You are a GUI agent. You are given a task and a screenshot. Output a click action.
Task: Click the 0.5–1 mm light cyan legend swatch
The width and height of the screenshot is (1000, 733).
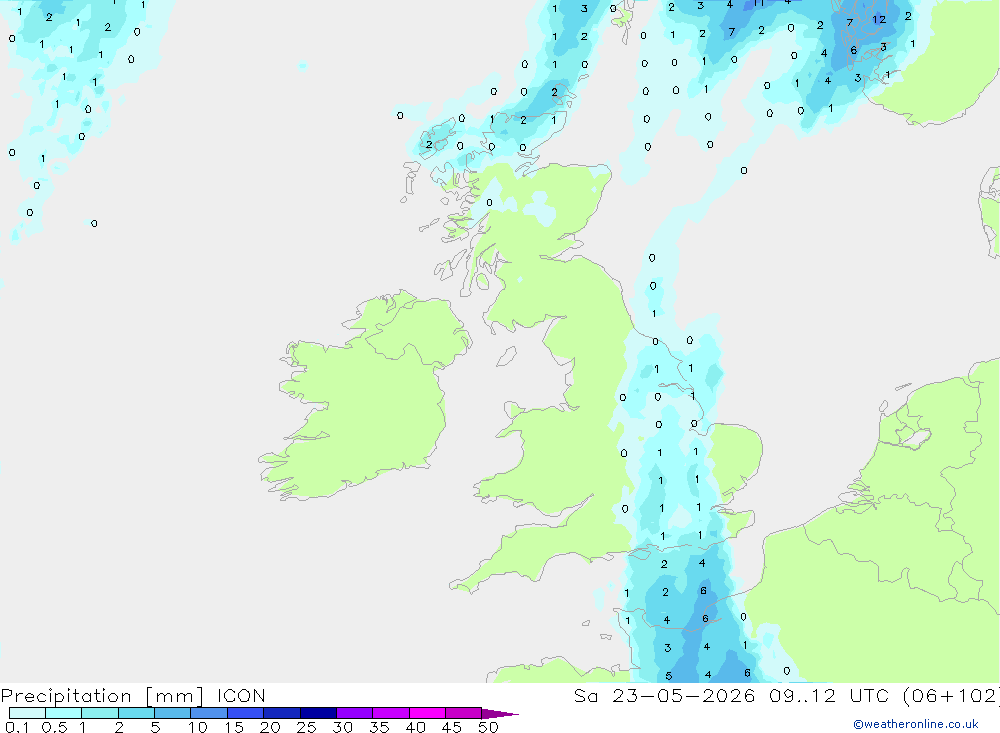(x=64, y=713)
